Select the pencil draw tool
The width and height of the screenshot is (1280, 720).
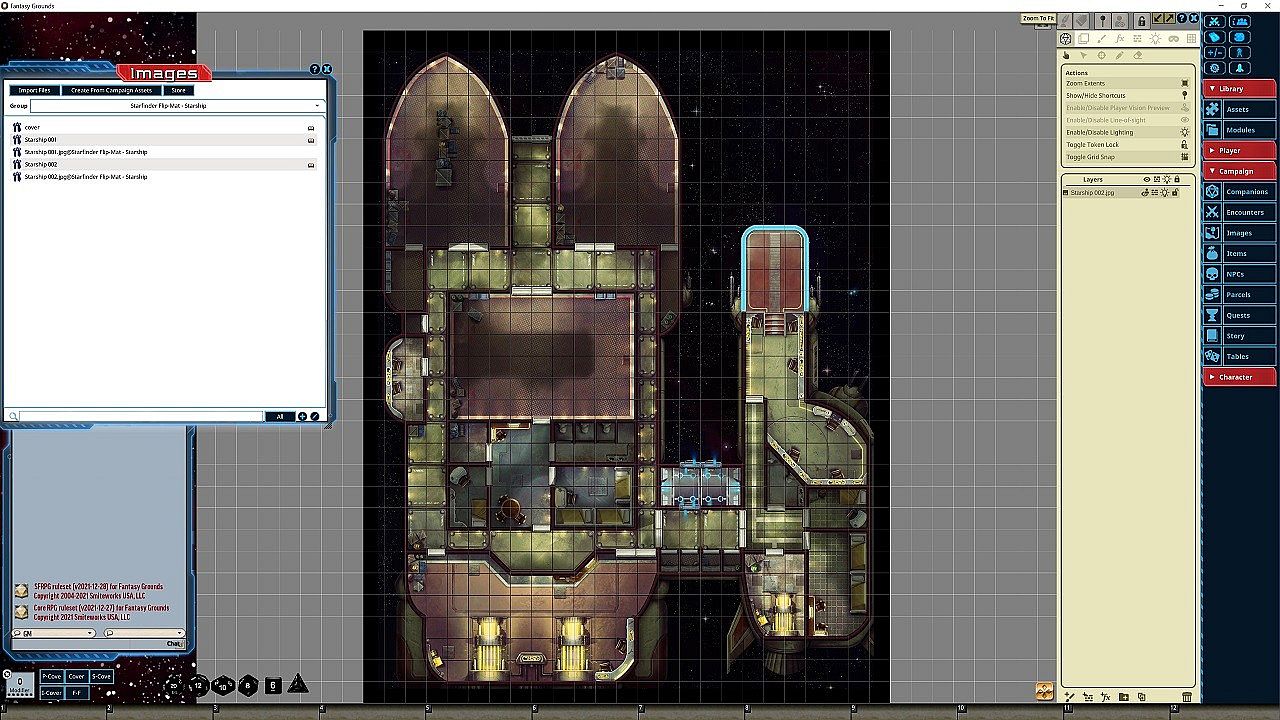(x=1119, y=55)
